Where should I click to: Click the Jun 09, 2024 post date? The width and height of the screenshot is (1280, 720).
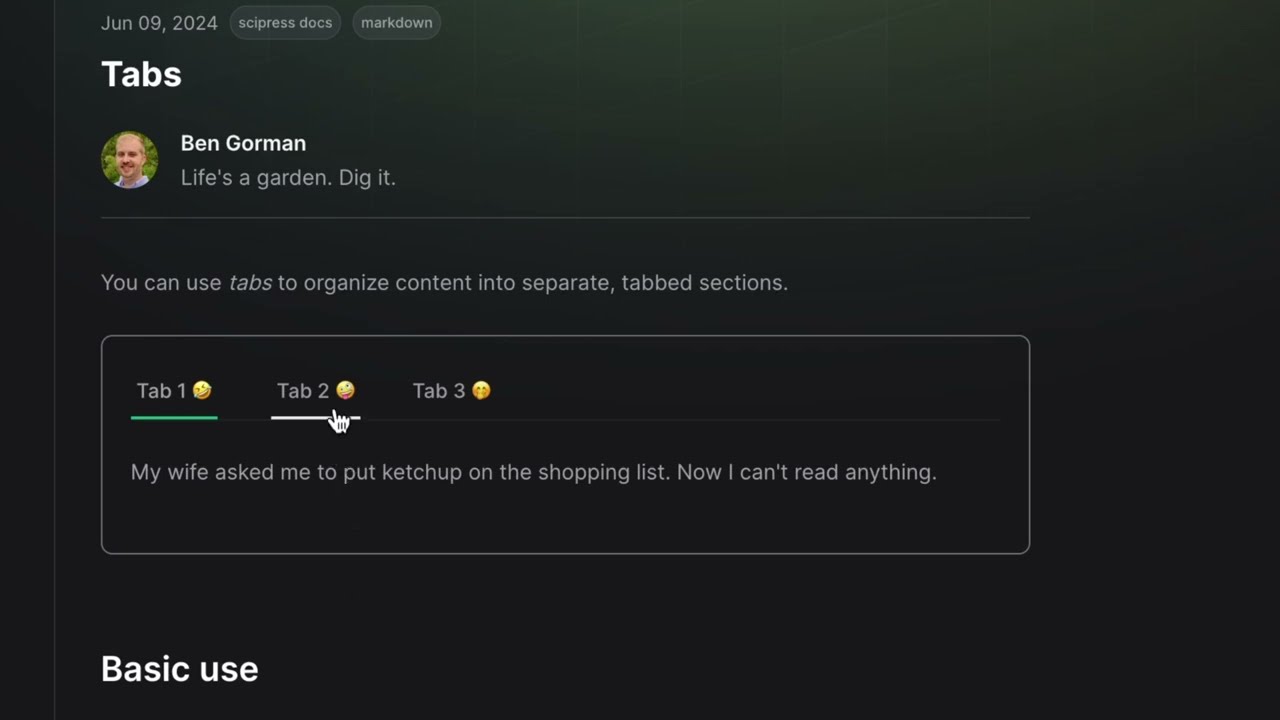click(159, 23)
